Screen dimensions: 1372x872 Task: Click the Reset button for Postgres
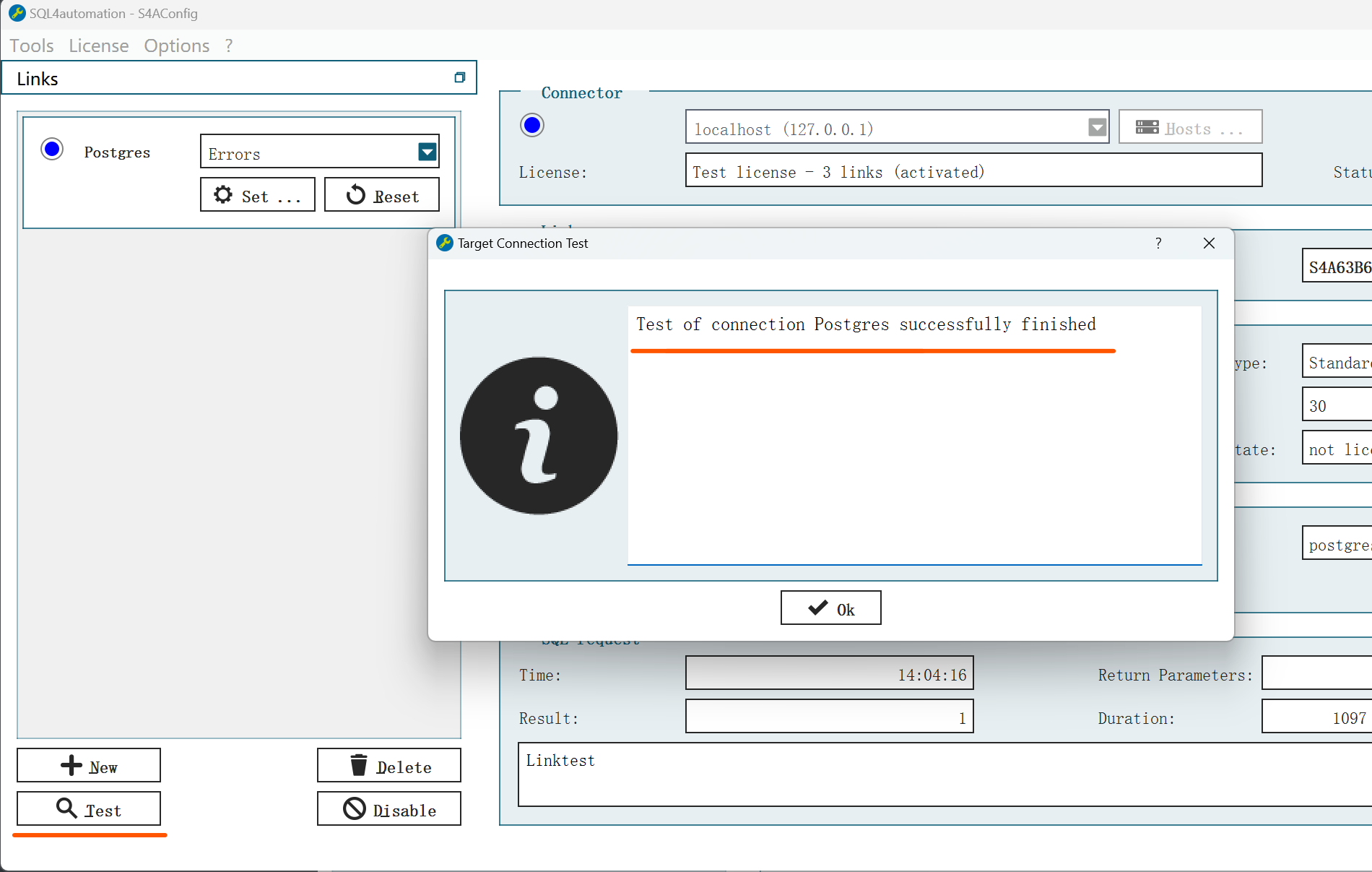382,194
